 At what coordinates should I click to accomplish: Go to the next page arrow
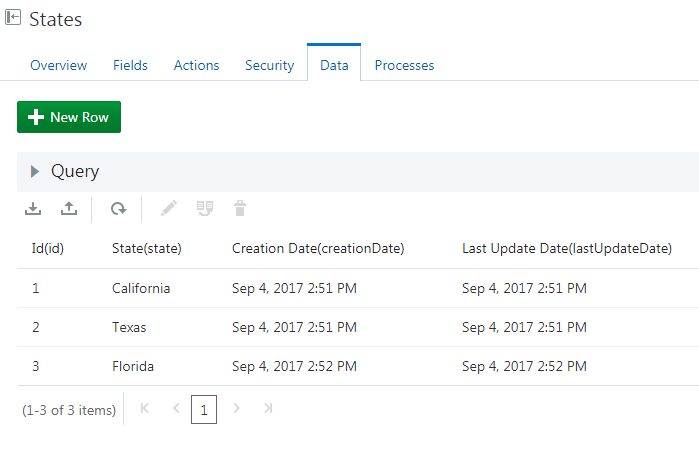pyautogui.click(x=237, y=408)
